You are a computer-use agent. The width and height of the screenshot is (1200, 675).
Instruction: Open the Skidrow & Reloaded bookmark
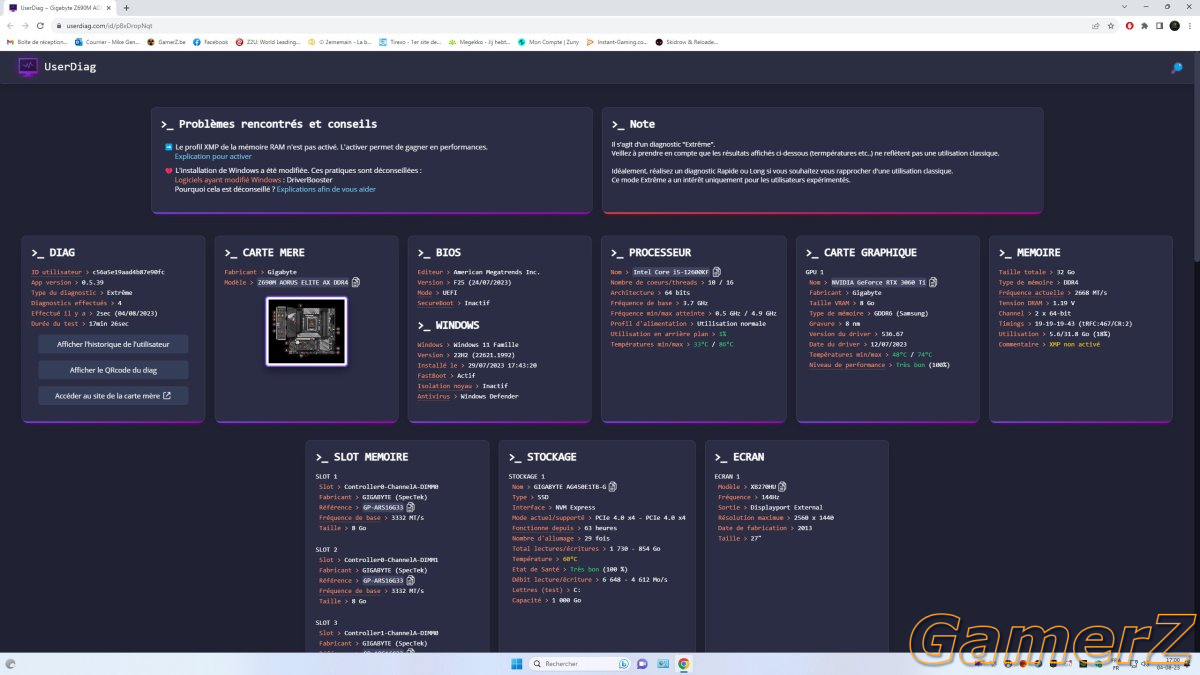686,42
